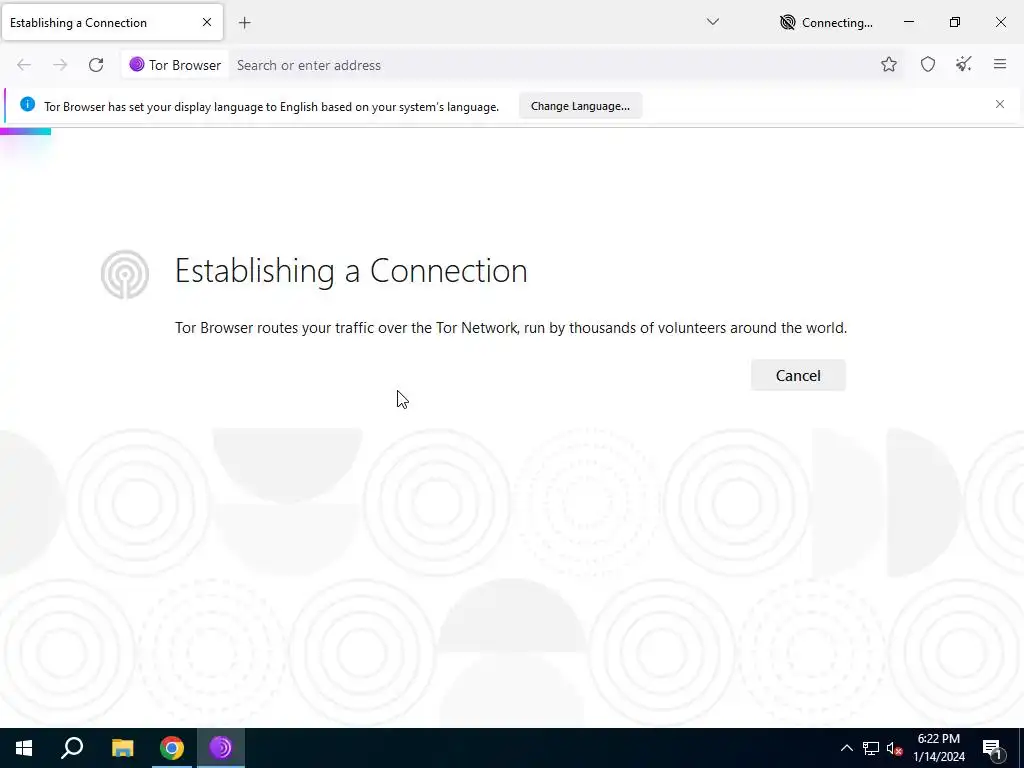Expand the list all tabs chevron
1024x768 pixels.
tap(713, 22)
